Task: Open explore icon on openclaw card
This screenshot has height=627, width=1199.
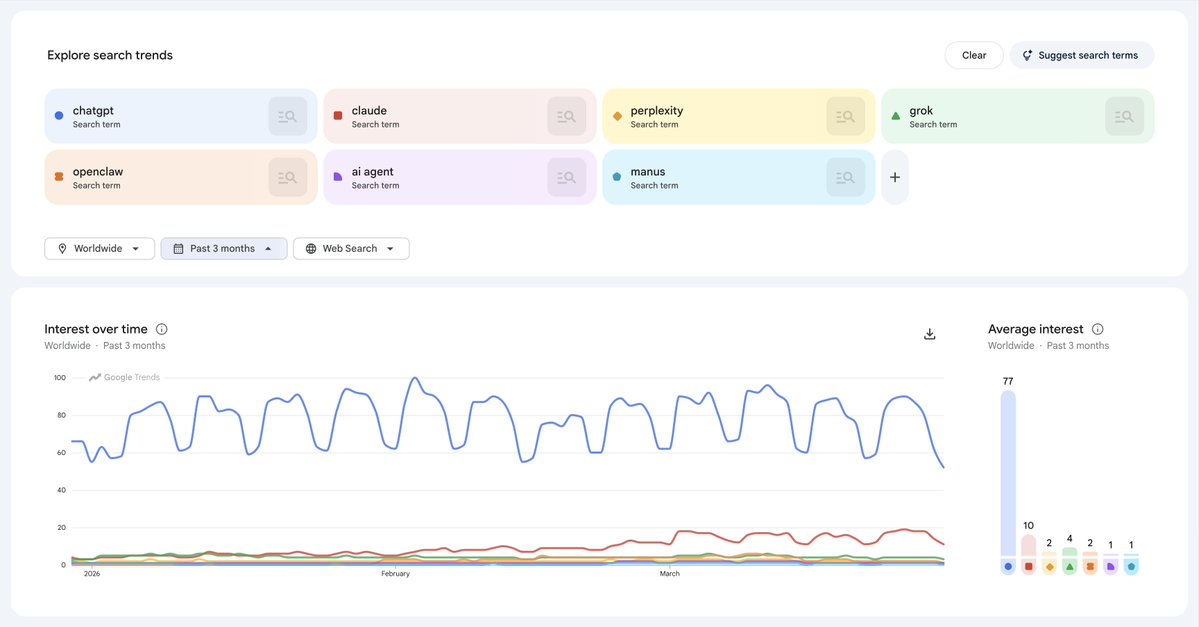Action: pos(288,177)
